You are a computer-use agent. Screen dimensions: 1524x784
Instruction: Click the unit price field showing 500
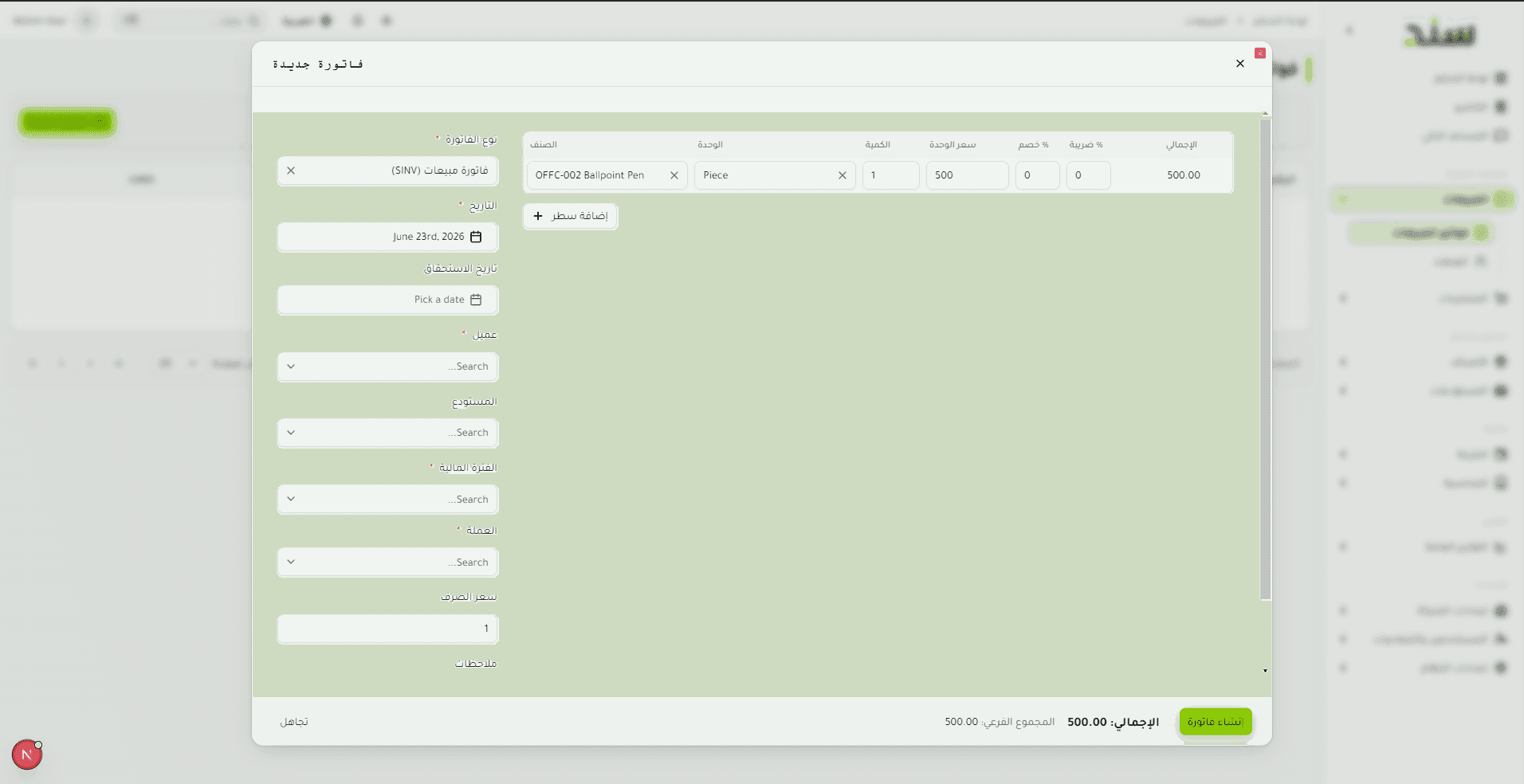[x=967, y=175]
